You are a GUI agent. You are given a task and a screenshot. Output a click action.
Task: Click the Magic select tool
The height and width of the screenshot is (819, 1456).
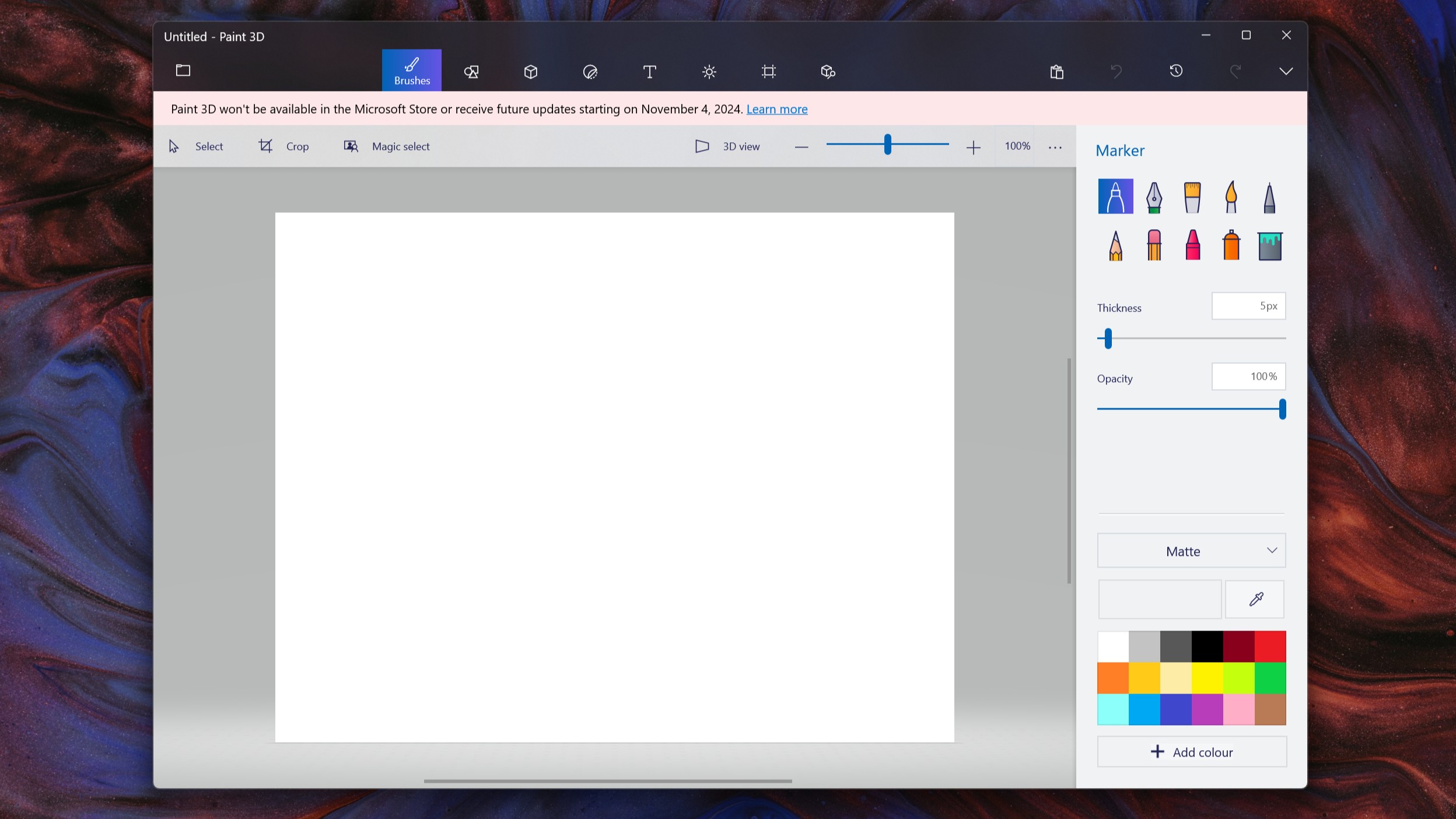[x=386, y=146]
